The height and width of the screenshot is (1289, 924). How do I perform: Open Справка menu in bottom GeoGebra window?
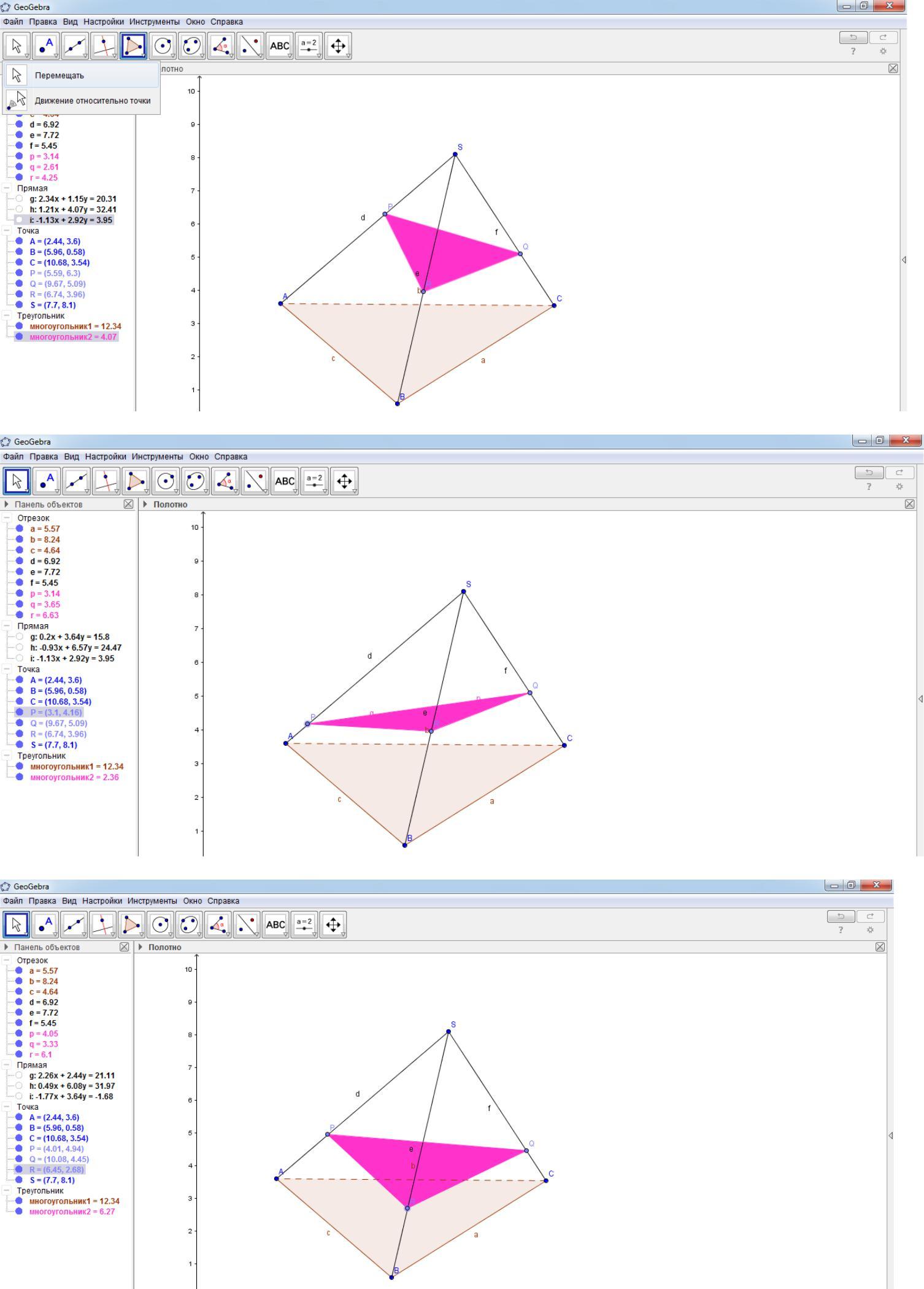click(x=223, y=901)
